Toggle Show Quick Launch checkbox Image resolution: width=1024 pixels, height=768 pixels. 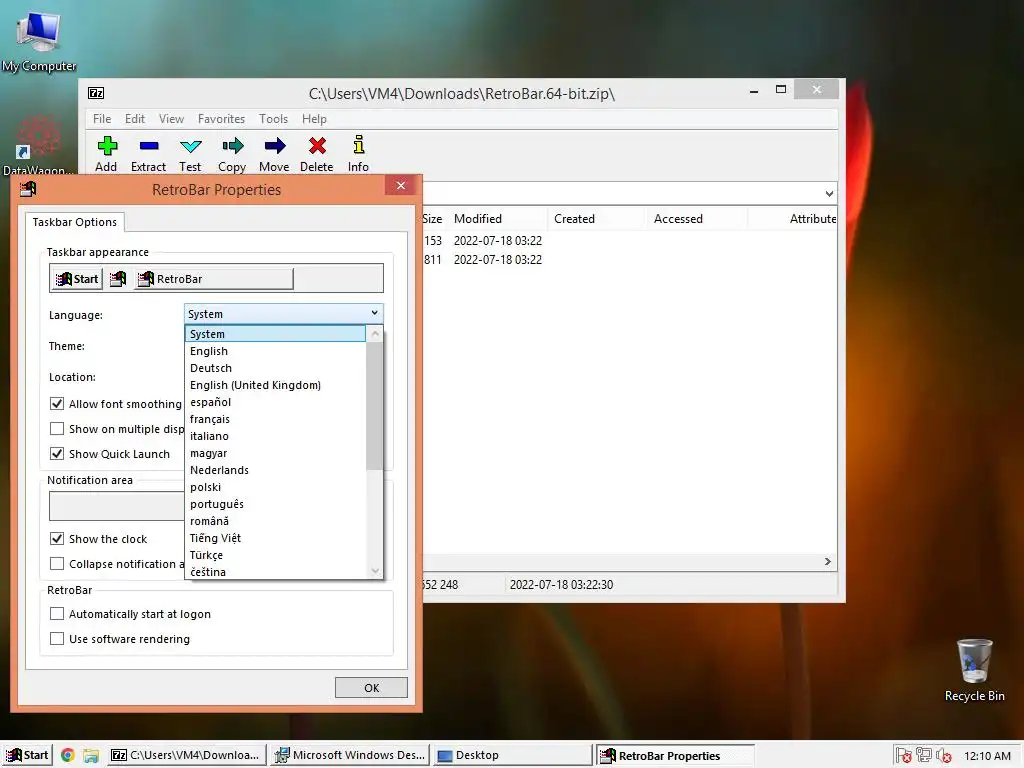[x=57, y=453]
